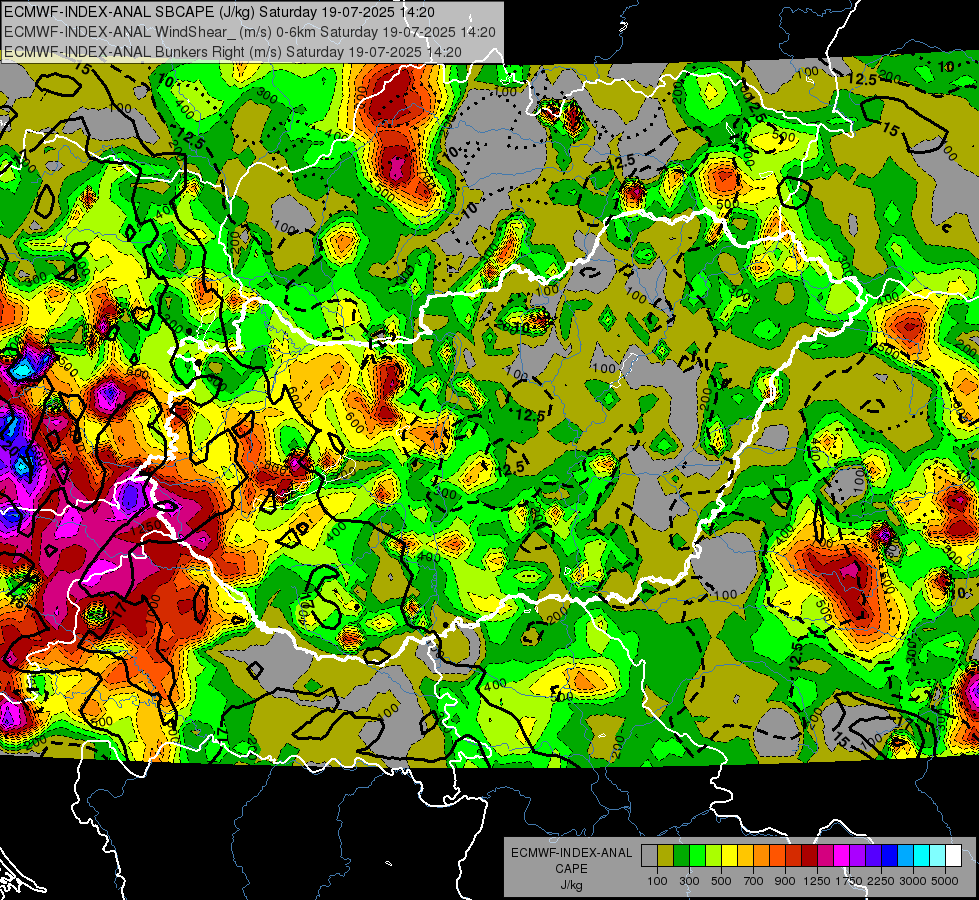Select the pure yellow legend swatch
Viewport: 979px width, 900px height.
point(729,856)
